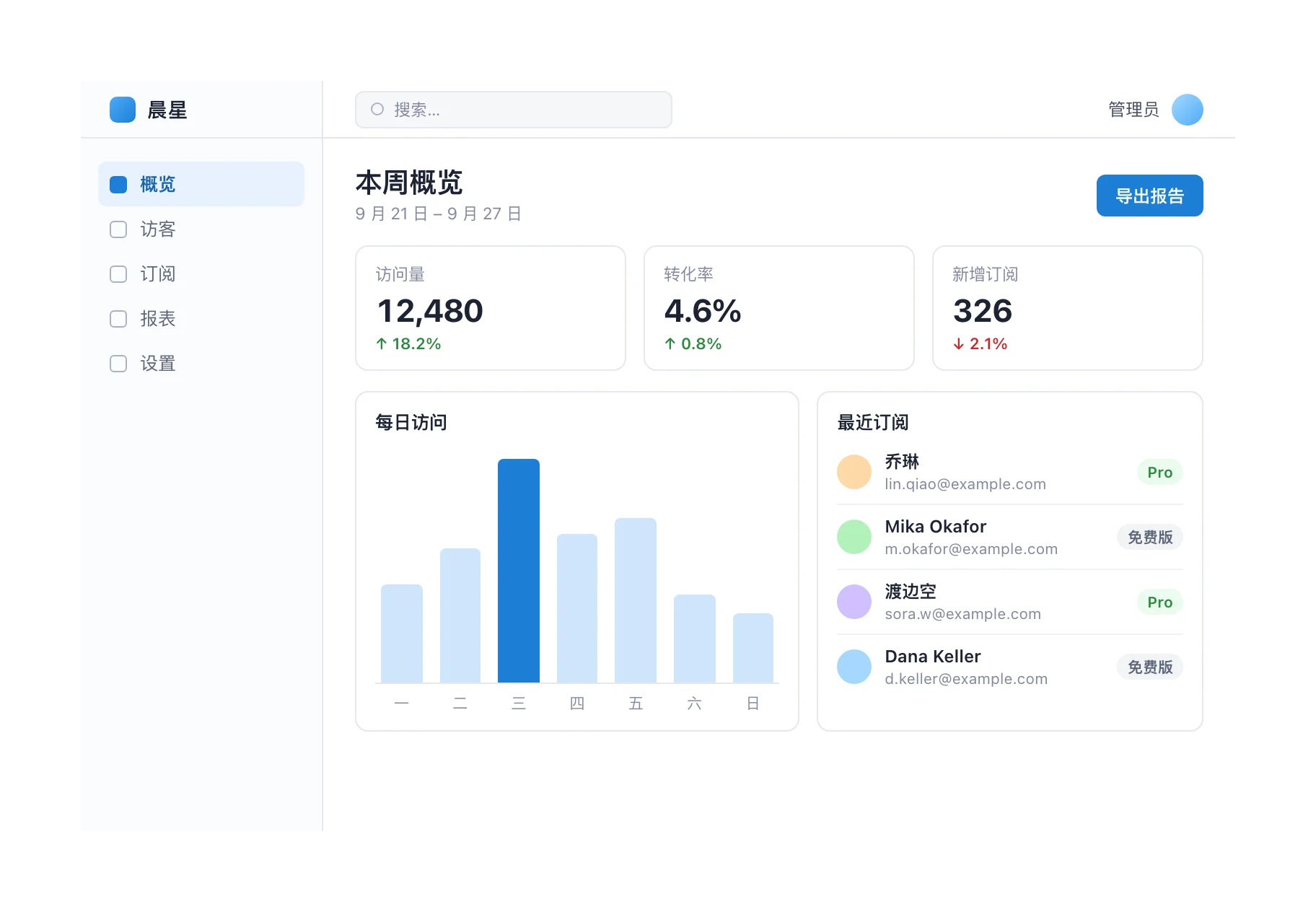
Task: Click 乔琳's orange avatar
Action: pyautogui.click(x=854, y=472)
